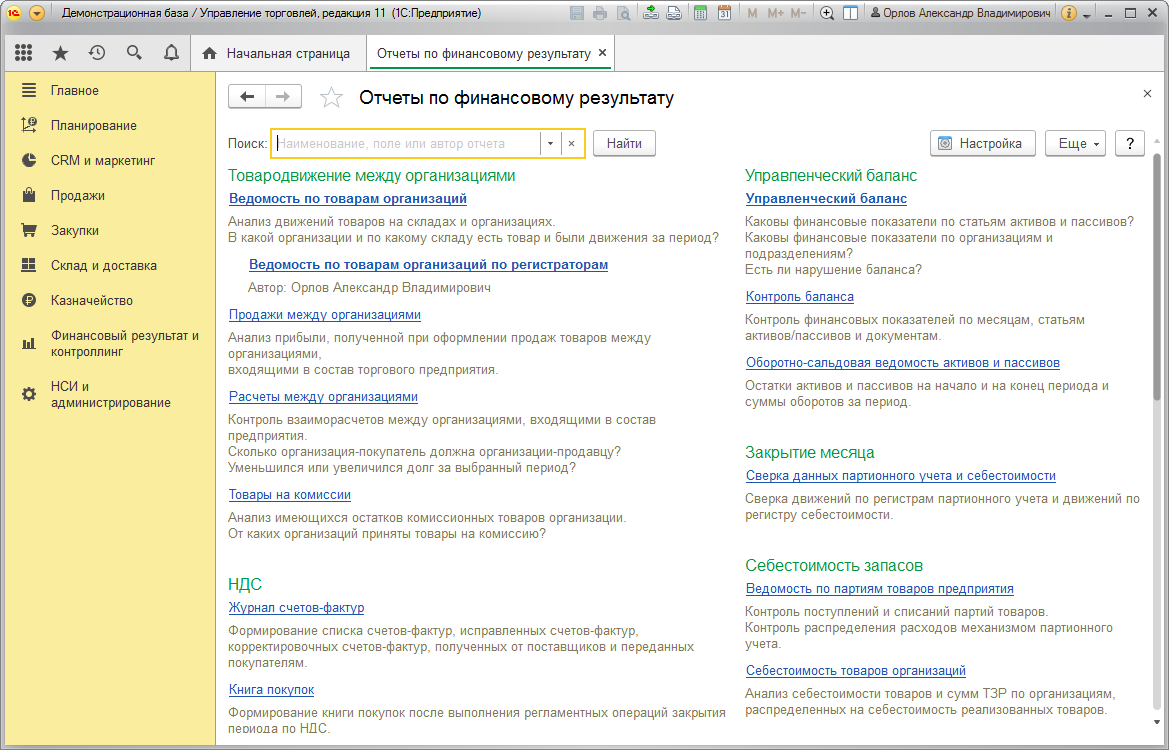Expand the service menu arrow next to info icon
The width and height of the screenshot is (1169, 750).
1087,14
